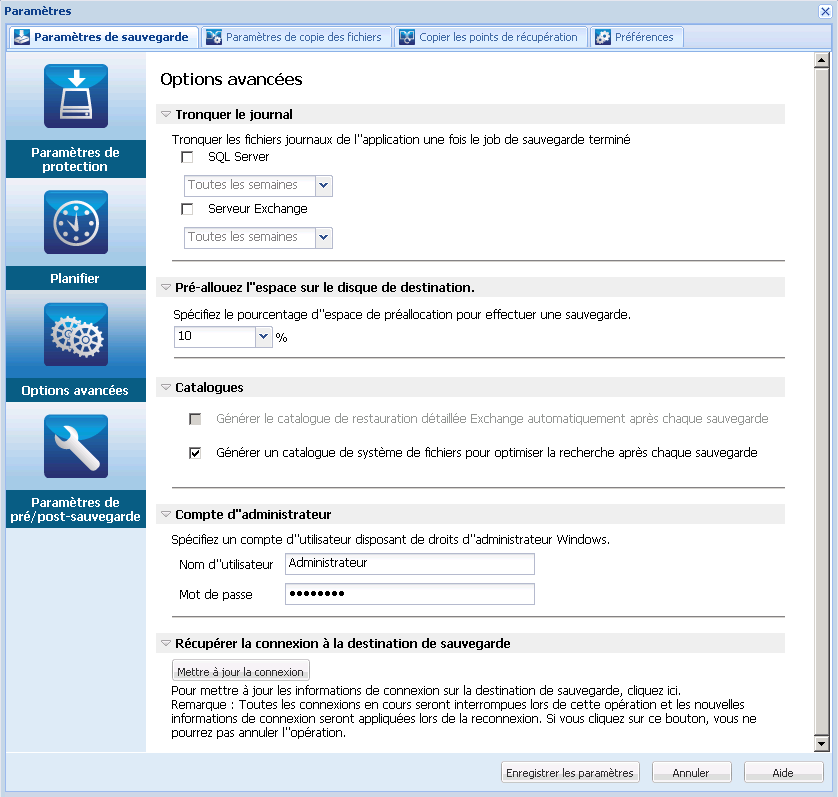
Task: Open the Copier les points de récupération tab
Action: tap(490, 36)
